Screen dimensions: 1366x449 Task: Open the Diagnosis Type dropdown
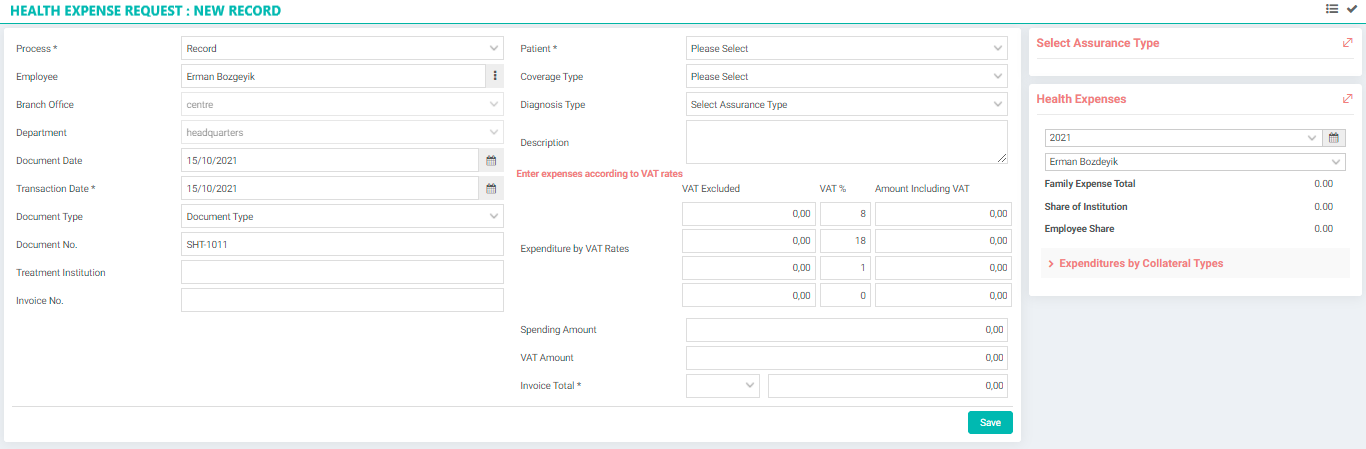[846, 104]
